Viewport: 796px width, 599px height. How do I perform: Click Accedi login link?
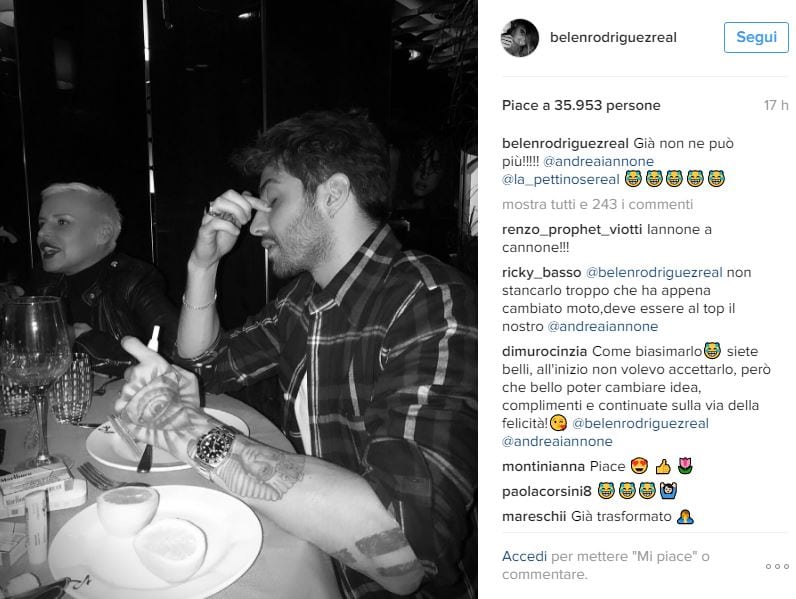pos(524,556)
